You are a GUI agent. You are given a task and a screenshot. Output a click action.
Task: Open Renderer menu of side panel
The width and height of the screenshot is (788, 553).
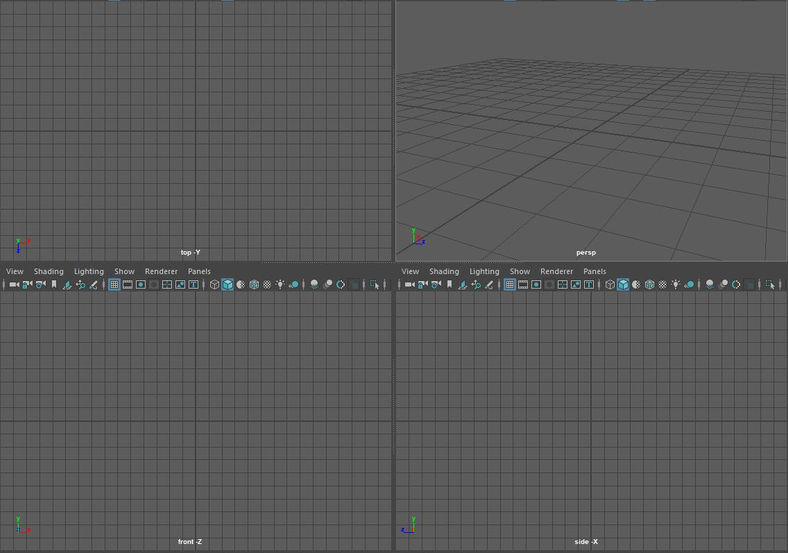click(557, 271)
